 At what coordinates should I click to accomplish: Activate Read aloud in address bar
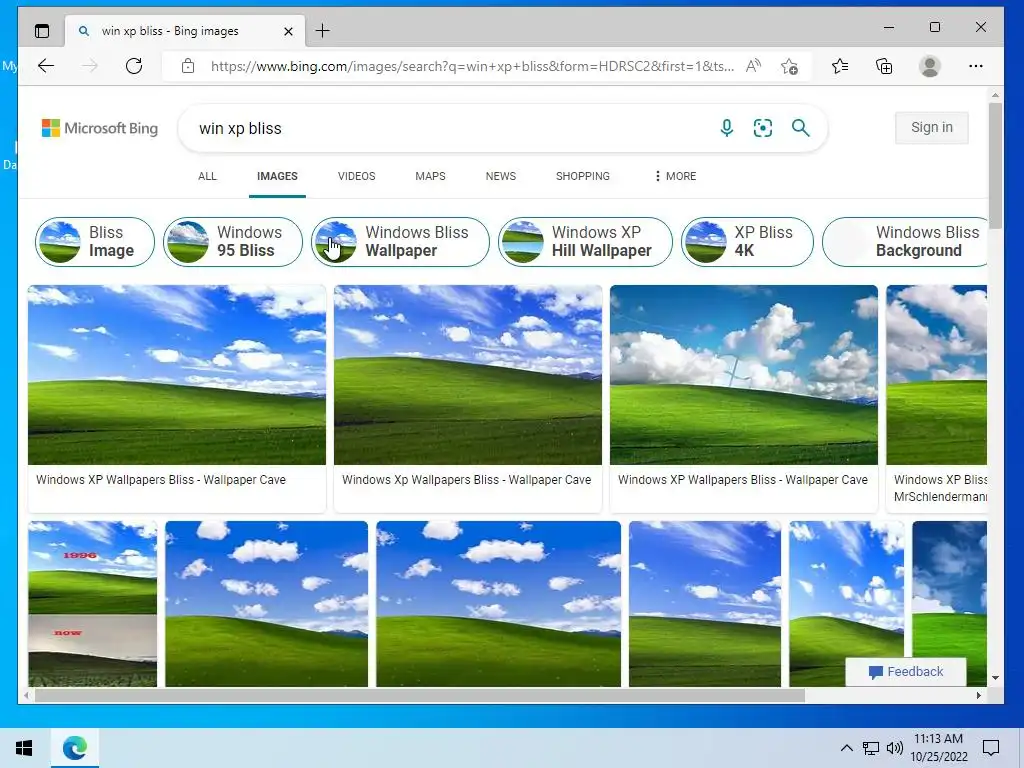[753, 66]
